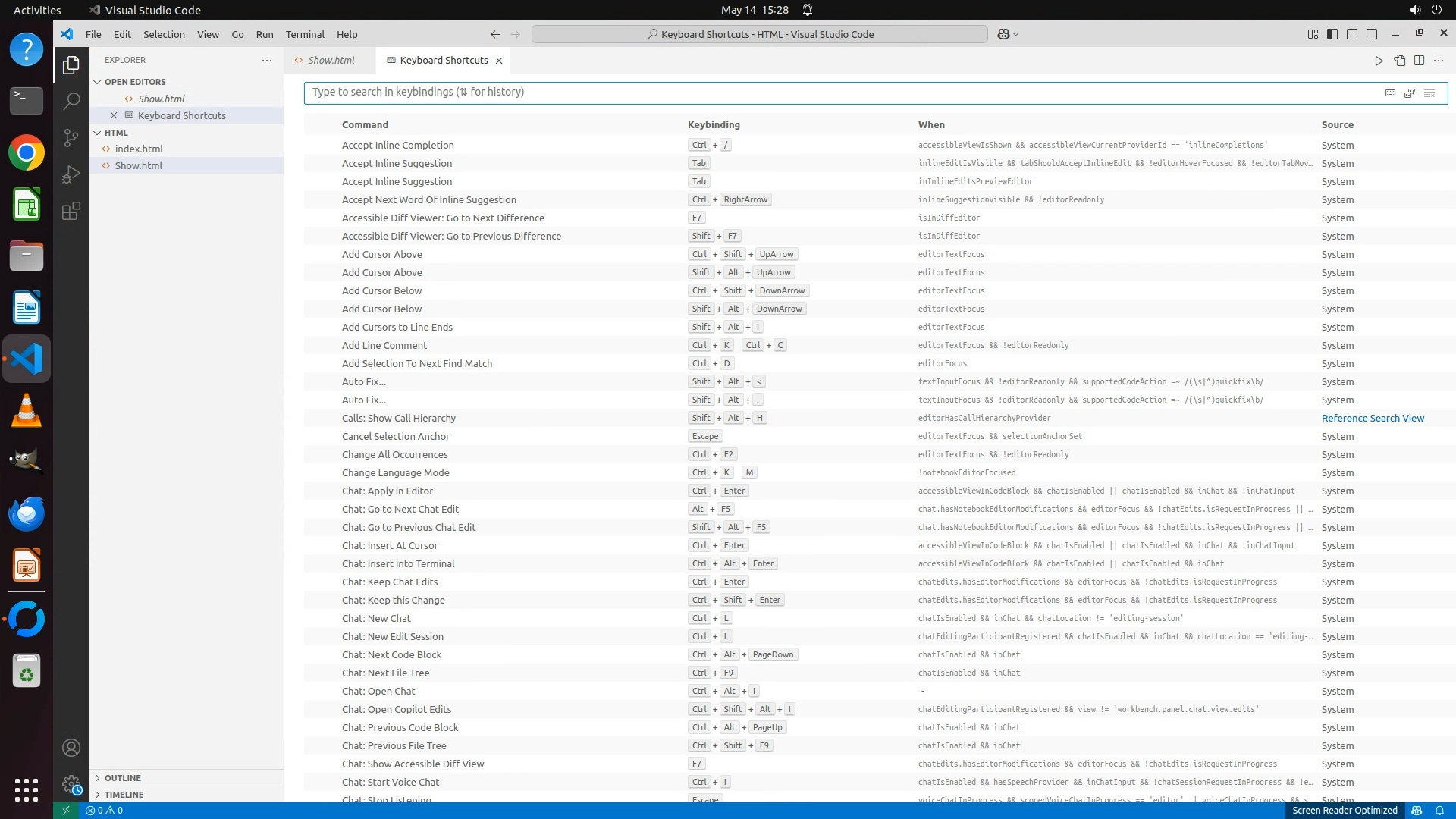Open the Accounts icon
The width and height of the screenshot is (1456, 819).
coord(71,748)
